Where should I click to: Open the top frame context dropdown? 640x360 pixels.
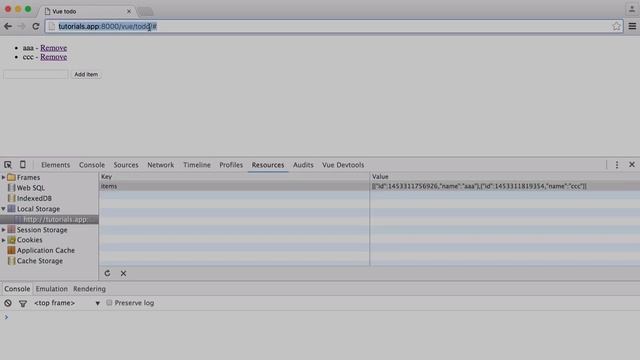(67, 303)
